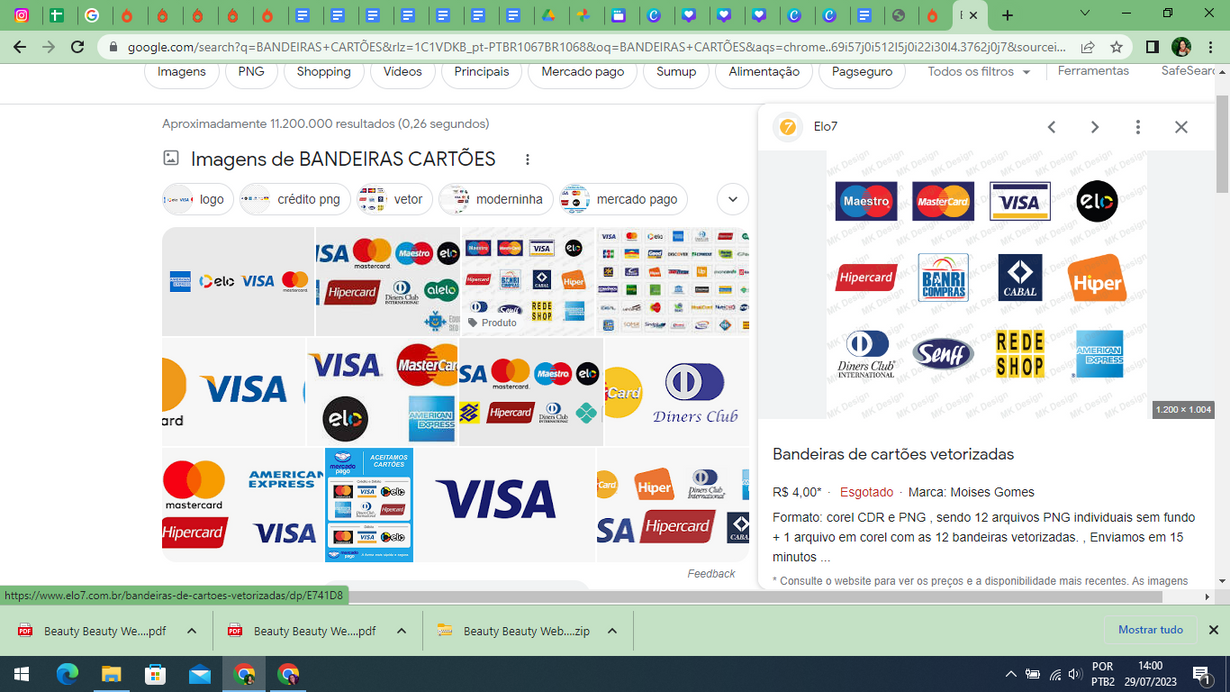Screen dimensions: 1230x692
Task: Launch Microsoft Edge from the taskbar
Action: [67, 674]
